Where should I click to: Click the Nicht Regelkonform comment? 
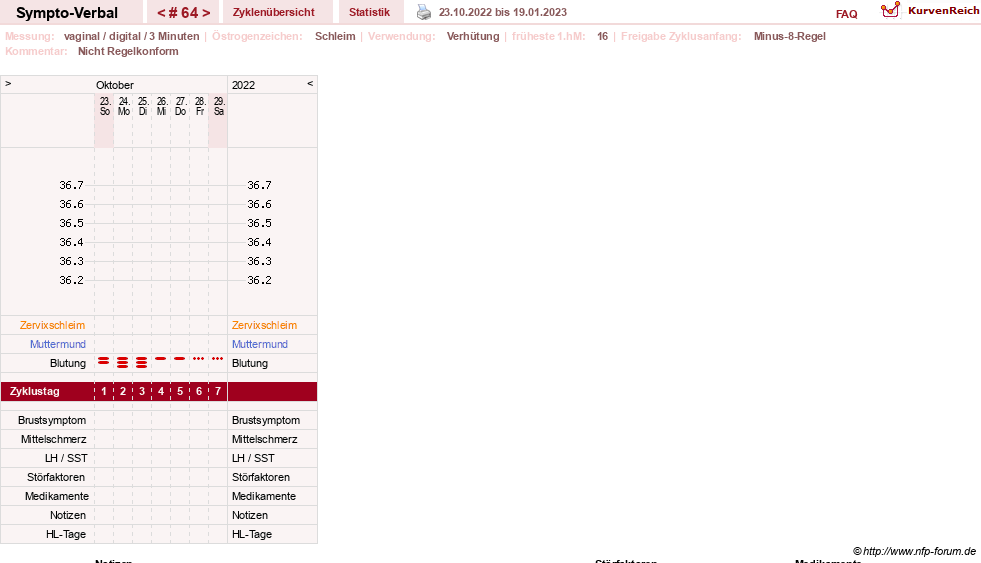coord(128,51)
